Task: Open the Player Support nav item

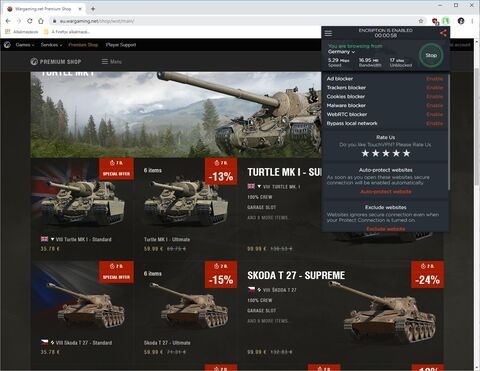Action: pyautogui.click(x=121, y=45)
